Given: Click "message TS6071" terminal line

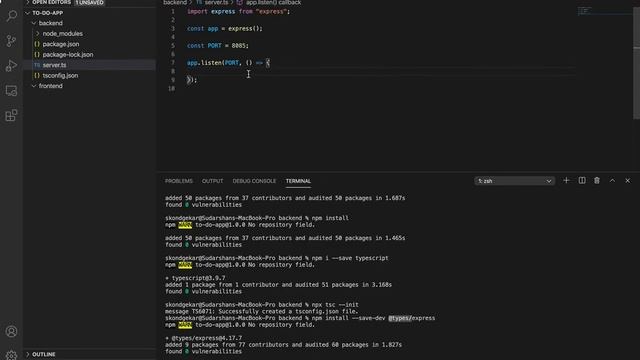Looking at the screenshot, I should click(x=262, y=311).
